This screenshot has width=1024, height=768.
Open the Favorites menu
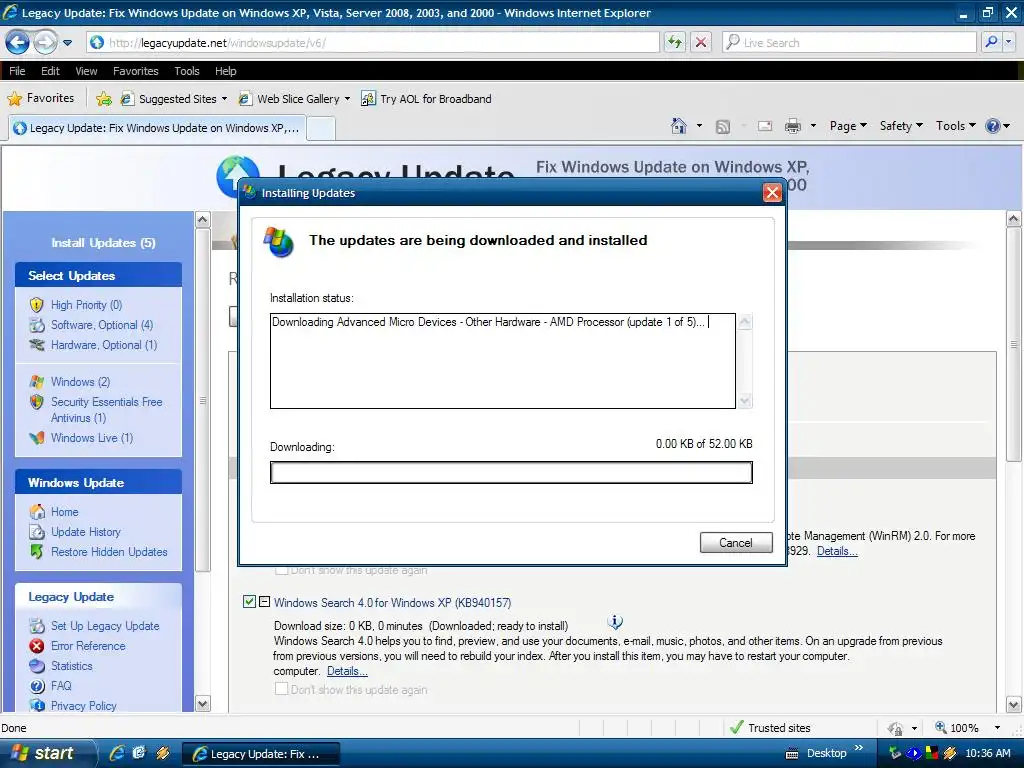(x=135, y=71)
